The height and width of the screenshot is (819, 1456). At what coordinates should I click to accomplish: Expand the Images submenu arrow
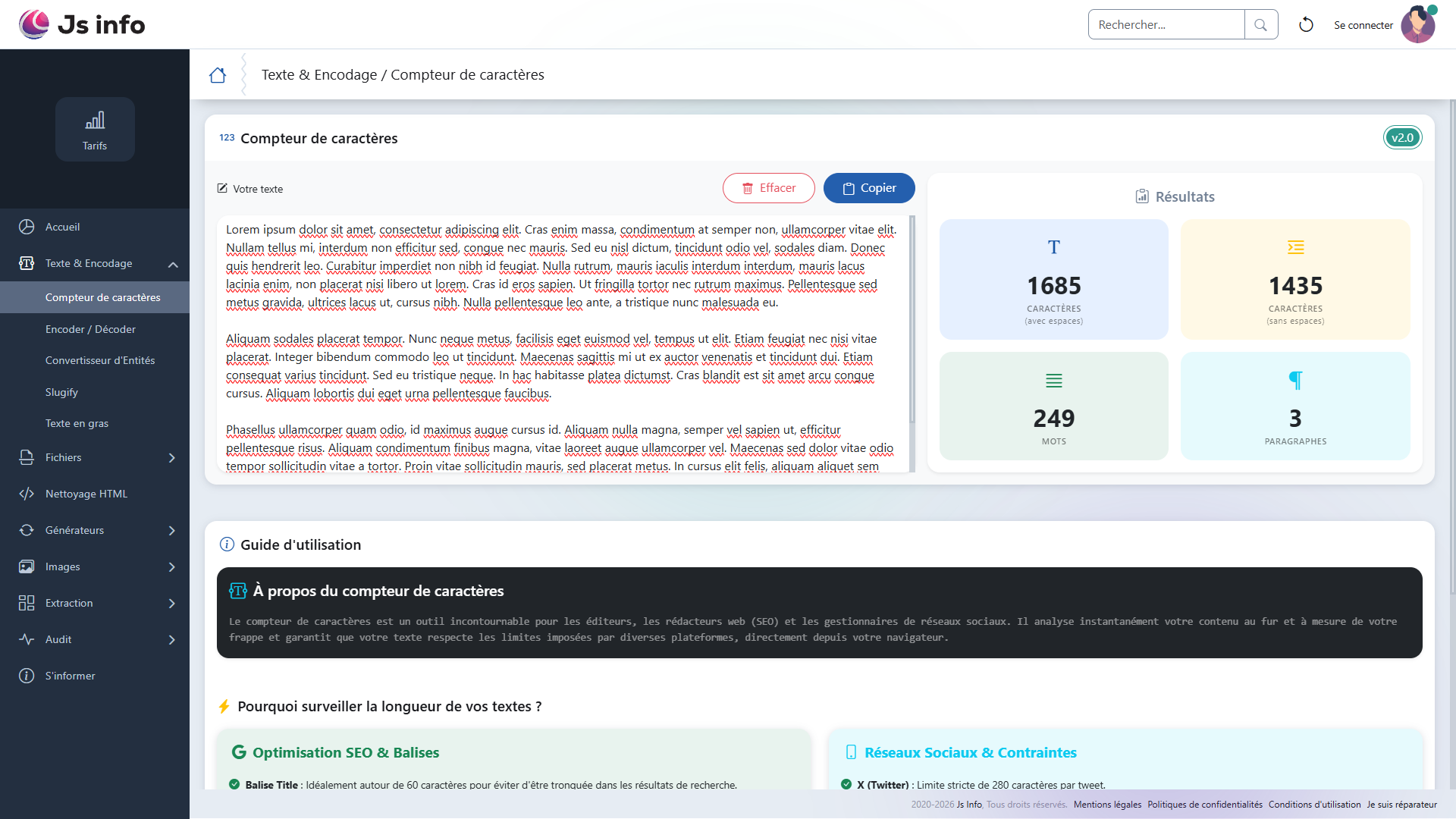click(172, 567)
